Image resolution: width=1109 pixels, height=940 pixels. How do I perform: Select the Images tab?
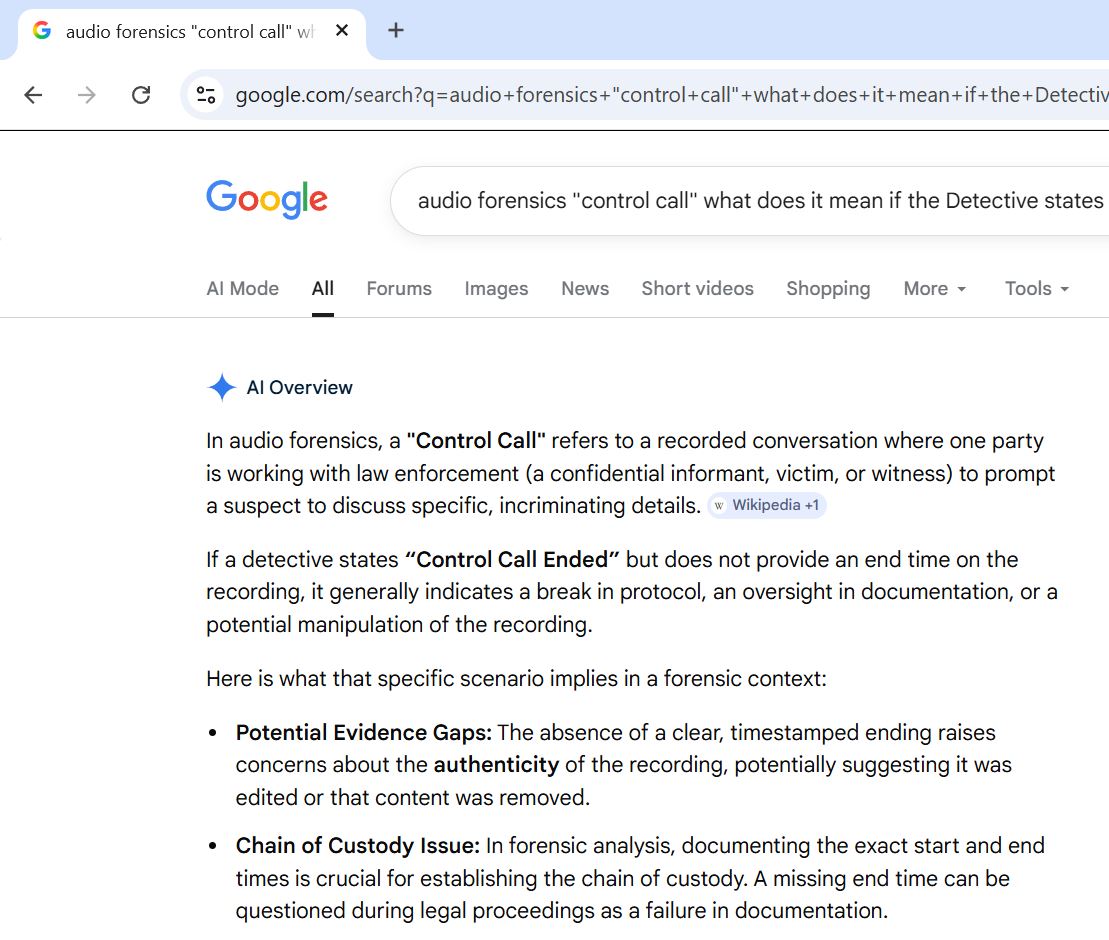pos(496,288)
